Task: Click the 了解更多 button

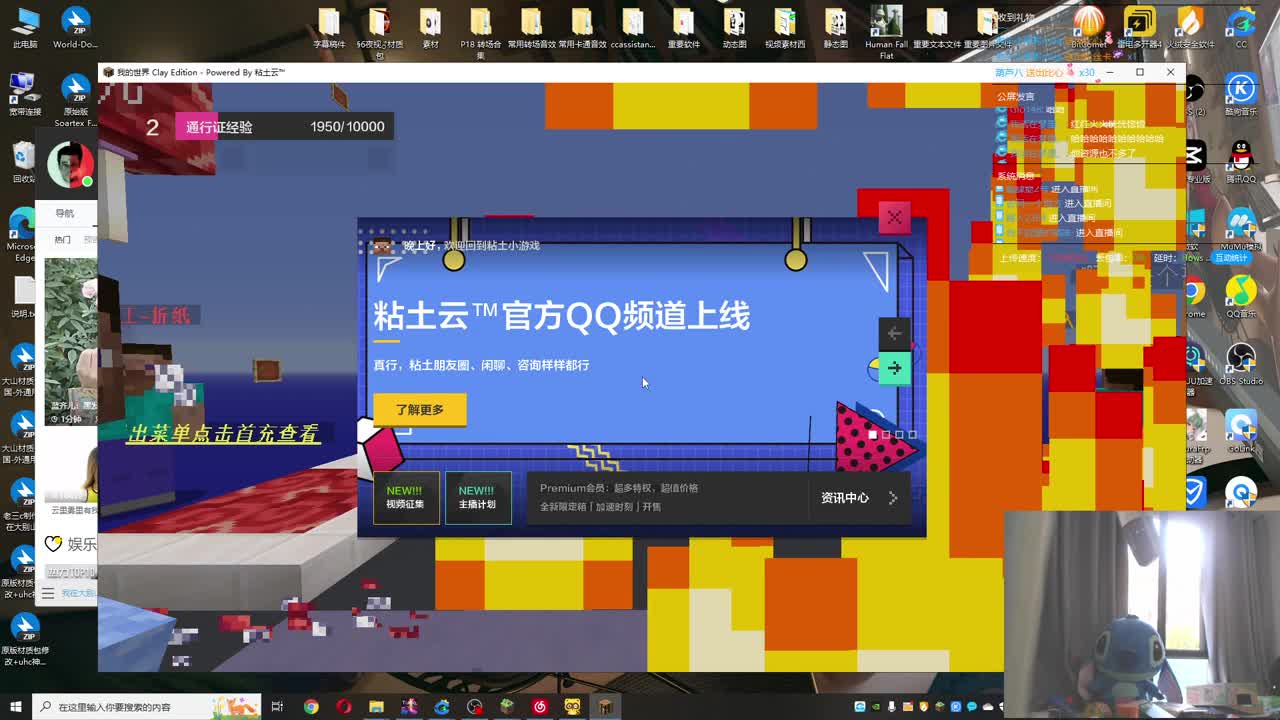Action: pos(419,410)
